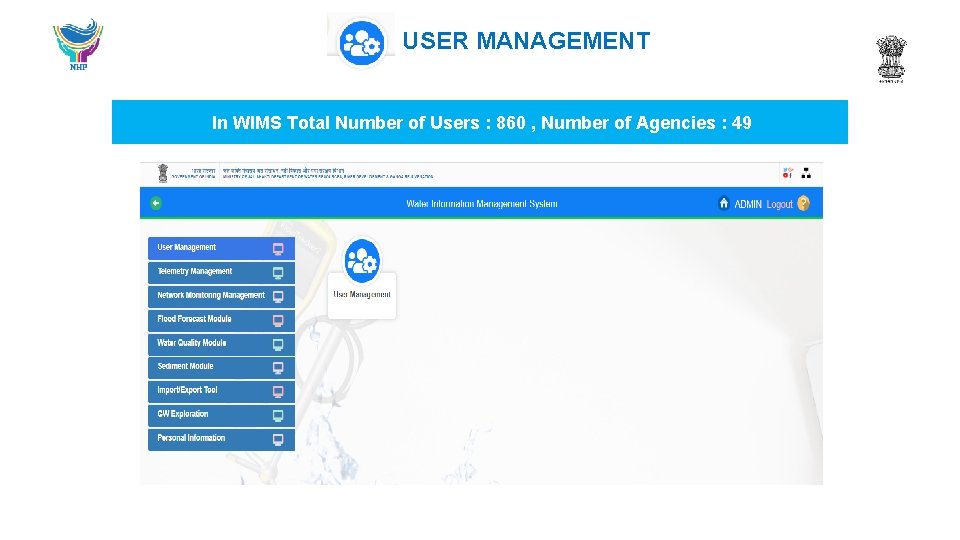Click monitor icon beside Sediment Module
This screenshot has width=960, height=540.
click(278, 367)
